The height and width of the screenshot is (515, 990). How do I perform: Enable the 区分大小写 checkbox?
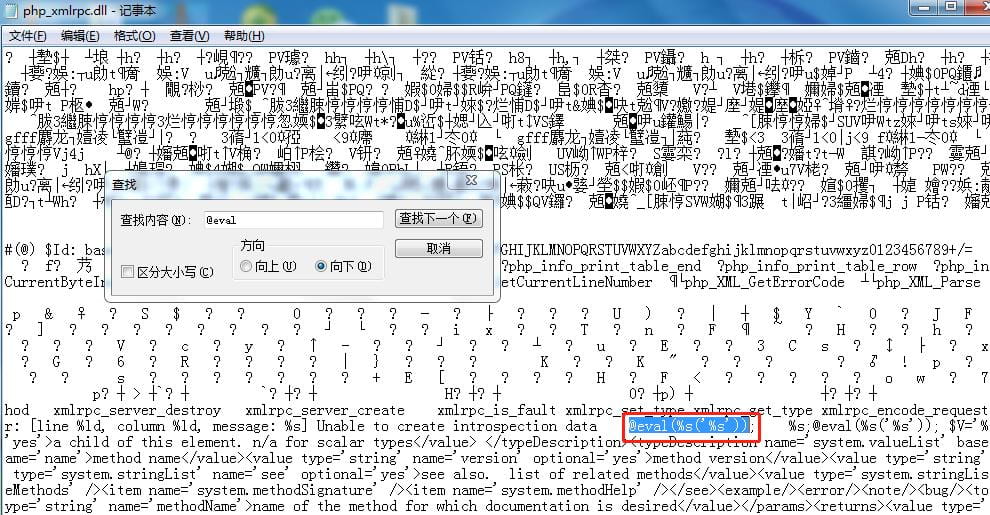[127, 271]
